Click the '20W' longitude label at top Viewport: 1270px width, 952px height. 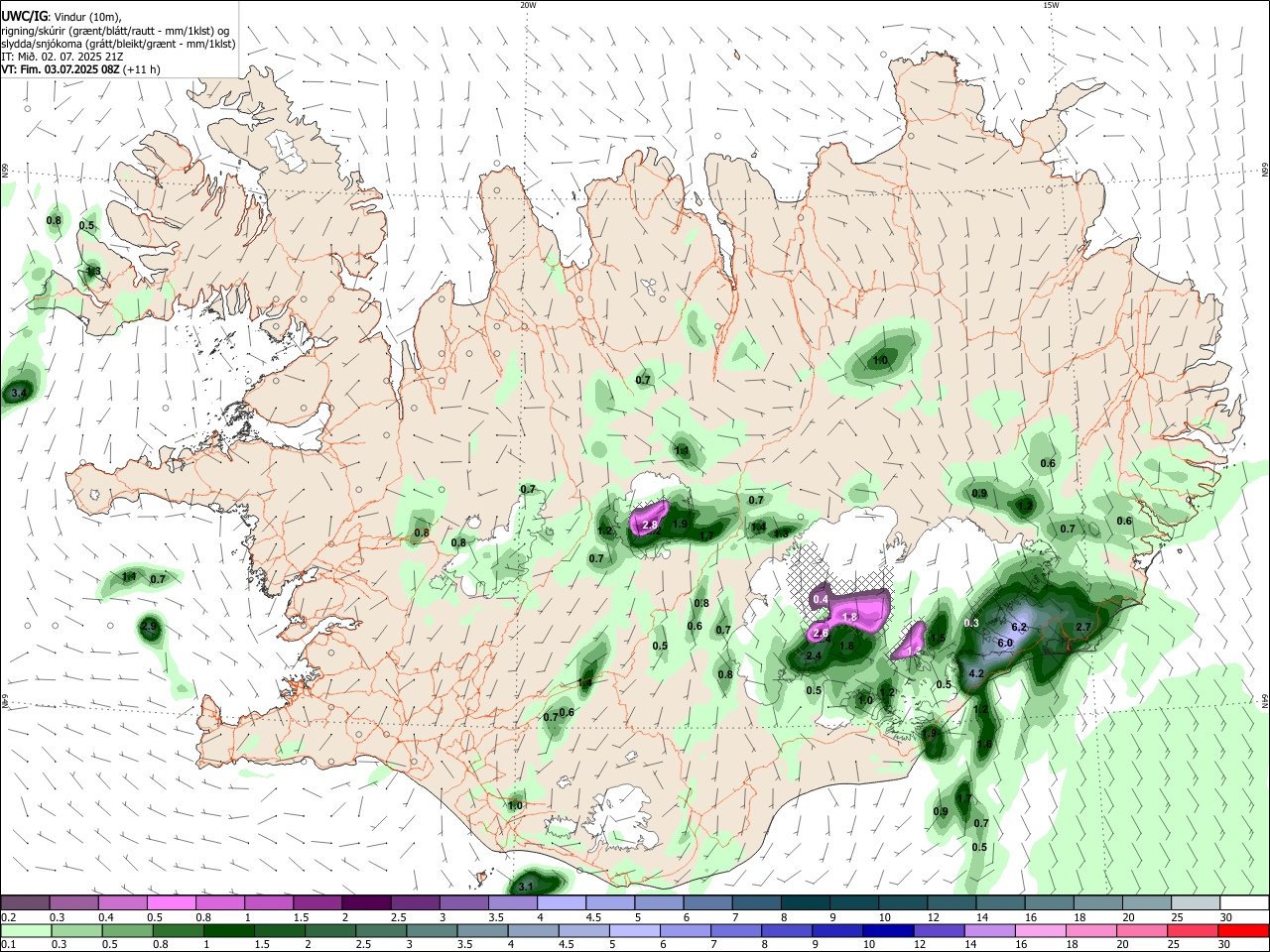(x=528, y=5)
